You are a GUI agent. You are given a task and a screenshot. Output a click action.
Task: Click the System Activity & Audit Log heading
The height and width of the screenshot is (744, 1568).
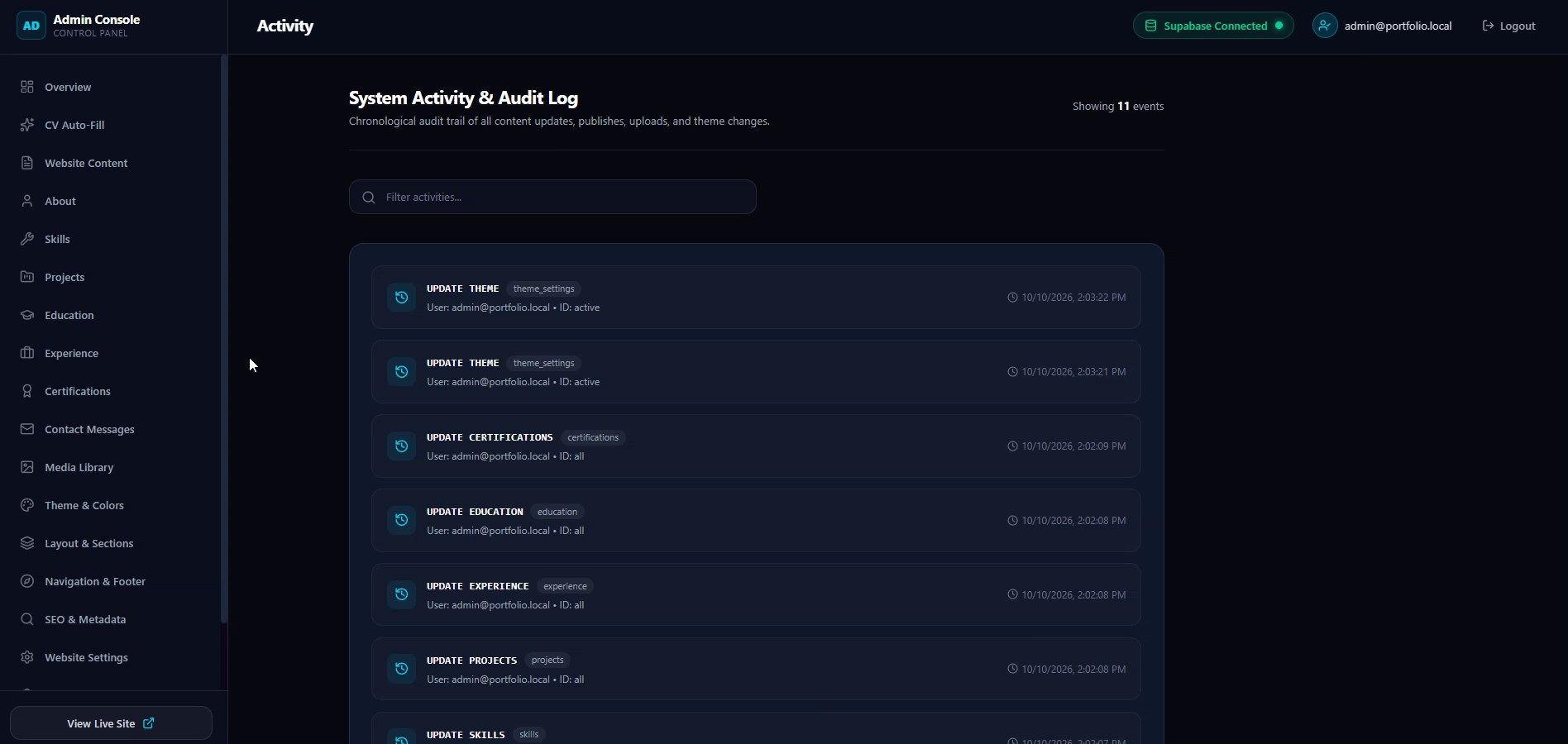click(x=463, y=98)
